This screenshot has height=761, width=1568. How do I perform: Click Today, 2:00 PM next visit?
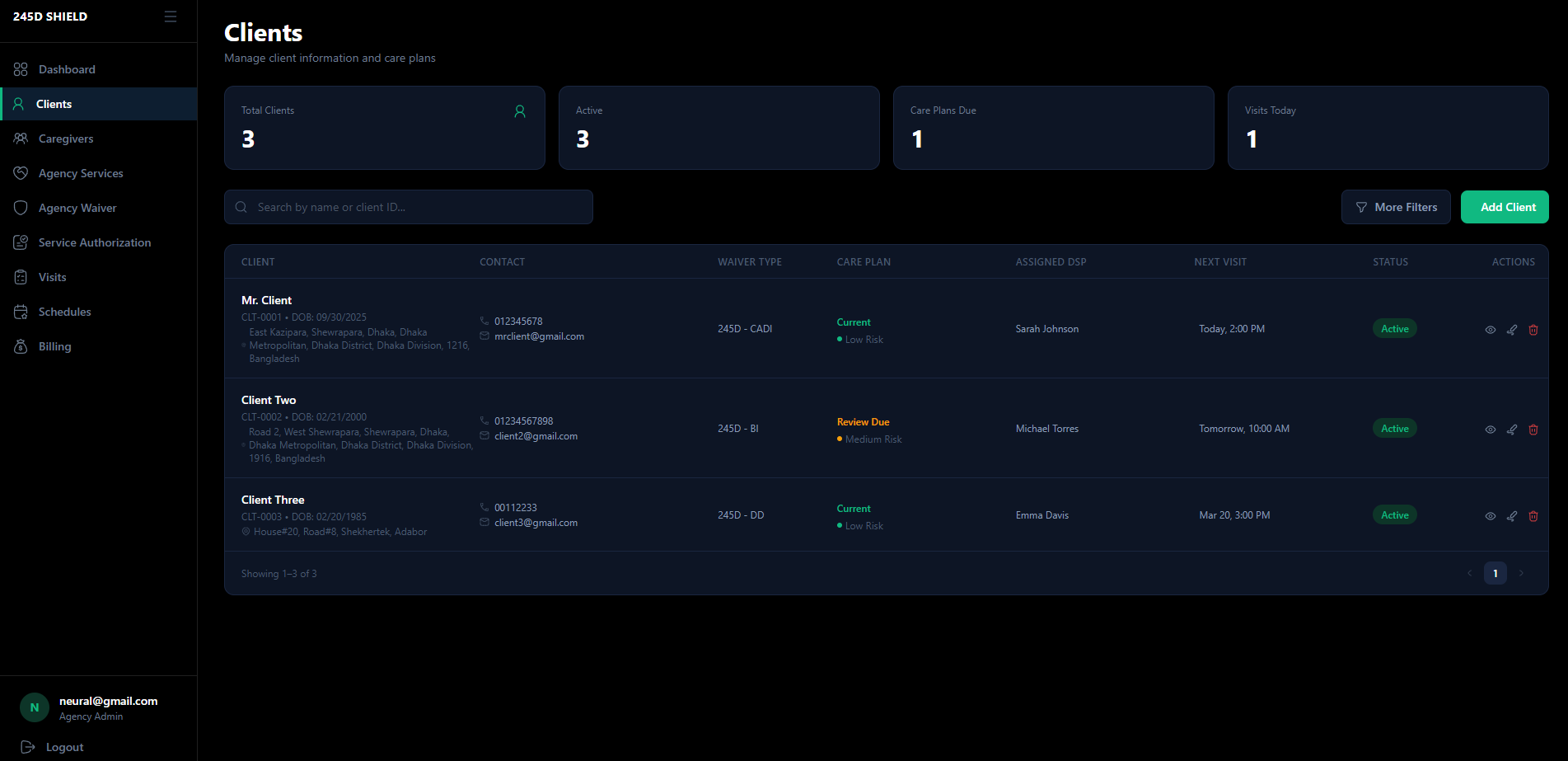(1232, 329)
